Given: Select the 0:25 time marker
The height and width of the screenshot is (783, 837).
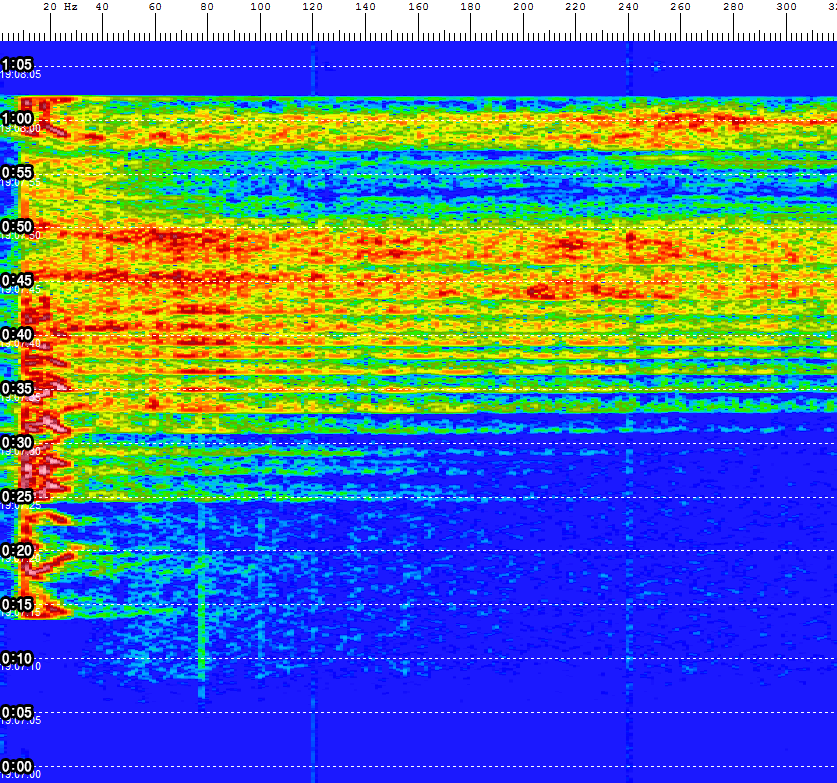Looking at the screenshot, I should pyautogui.click(x=17, y=495).
